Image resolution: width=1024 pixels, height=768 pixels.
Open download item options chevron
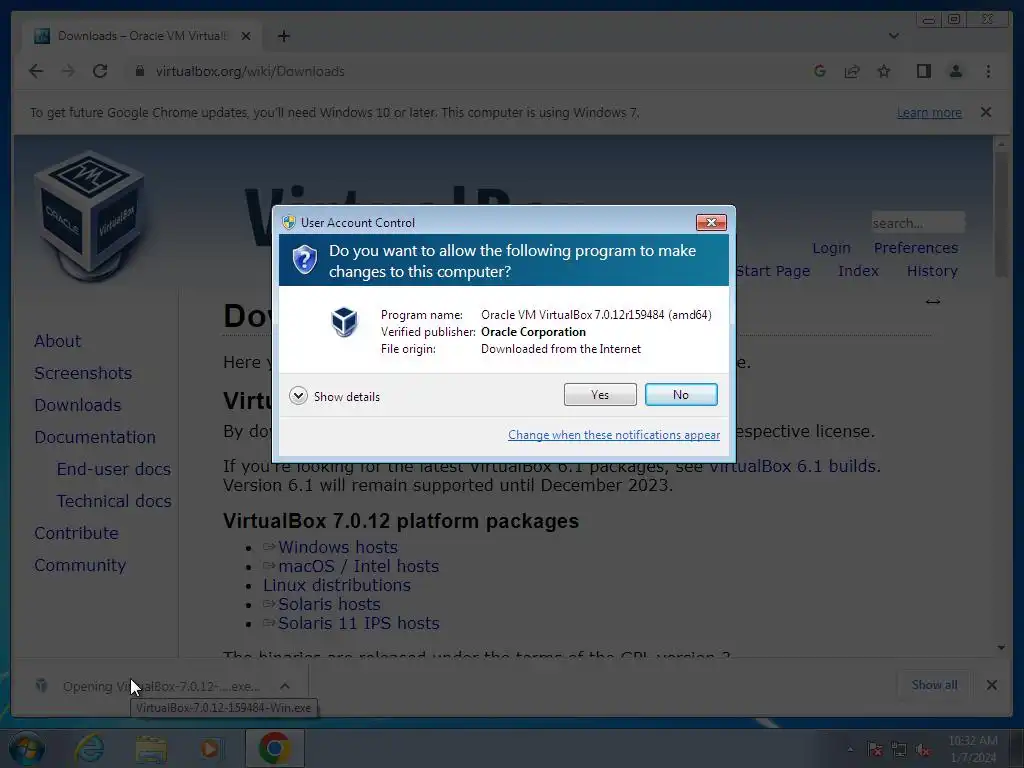pyautogui.click(x=285, y=686)
